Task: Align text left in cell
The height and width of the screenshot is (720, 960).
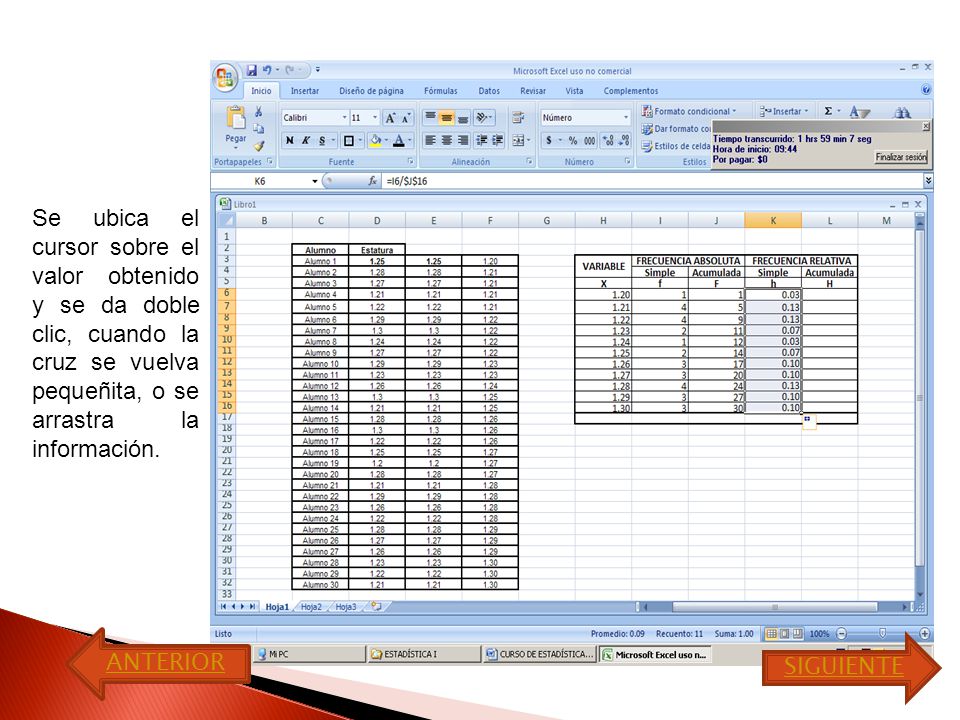Action: click(430, 140)
